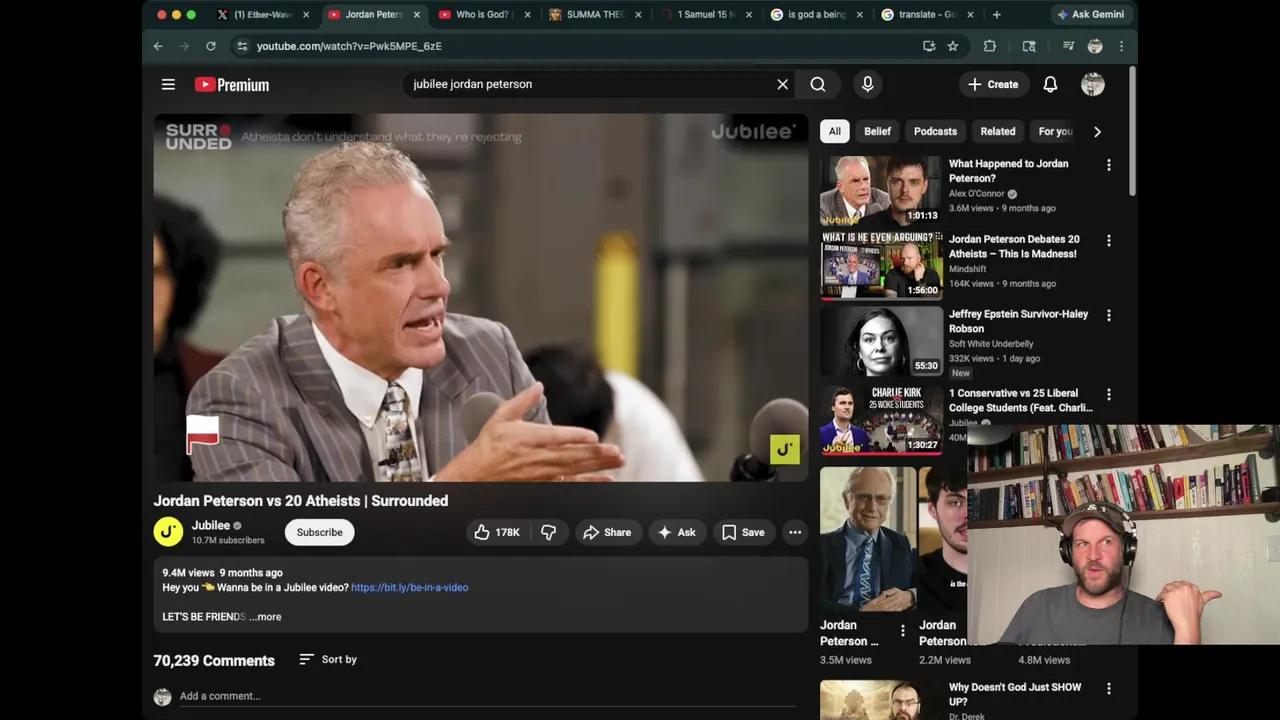
Task: Open options for What Happened to Jordan Peterson
Action: (x=1108, y=165)
